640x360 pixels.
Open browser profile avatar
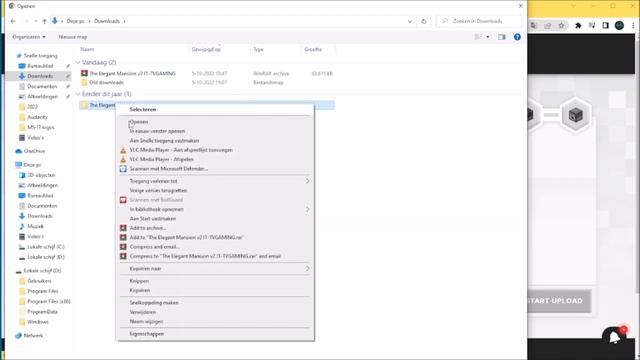(619, 25)
